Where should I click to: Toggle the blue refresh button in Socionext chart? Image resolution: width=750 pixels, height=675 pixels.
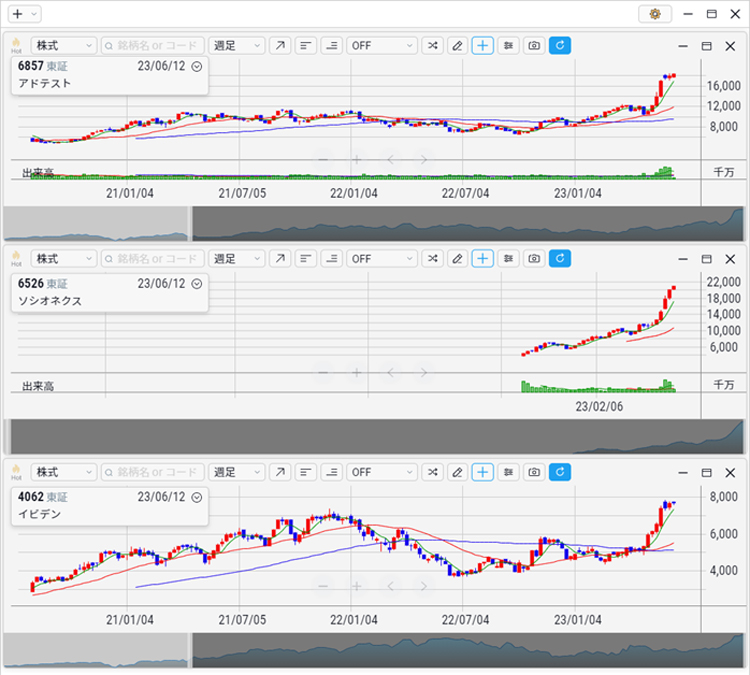(x=560, y=259)
